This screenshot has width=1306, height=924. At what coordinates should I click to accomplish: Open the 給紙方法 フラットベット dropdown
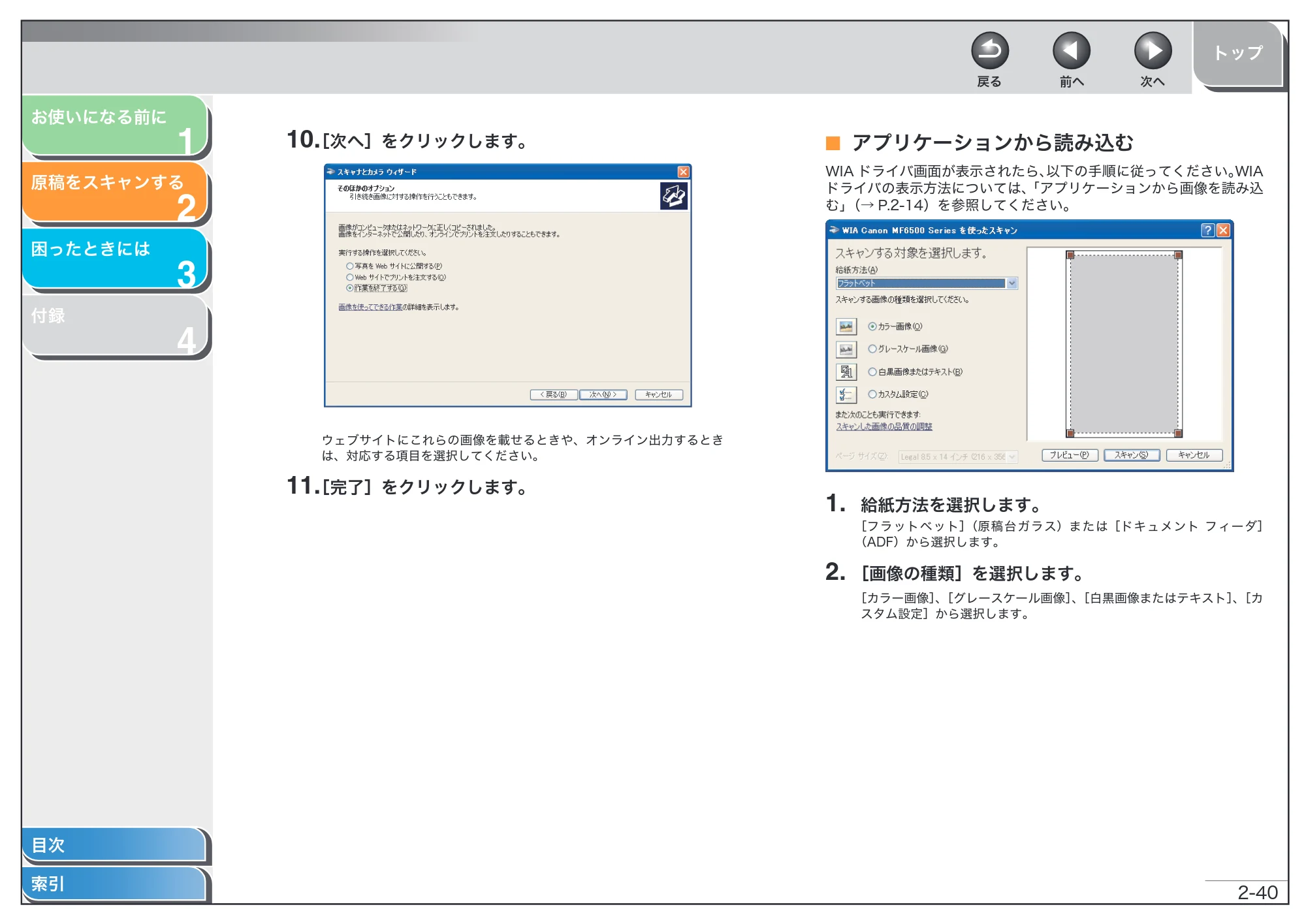pos(927,283)
